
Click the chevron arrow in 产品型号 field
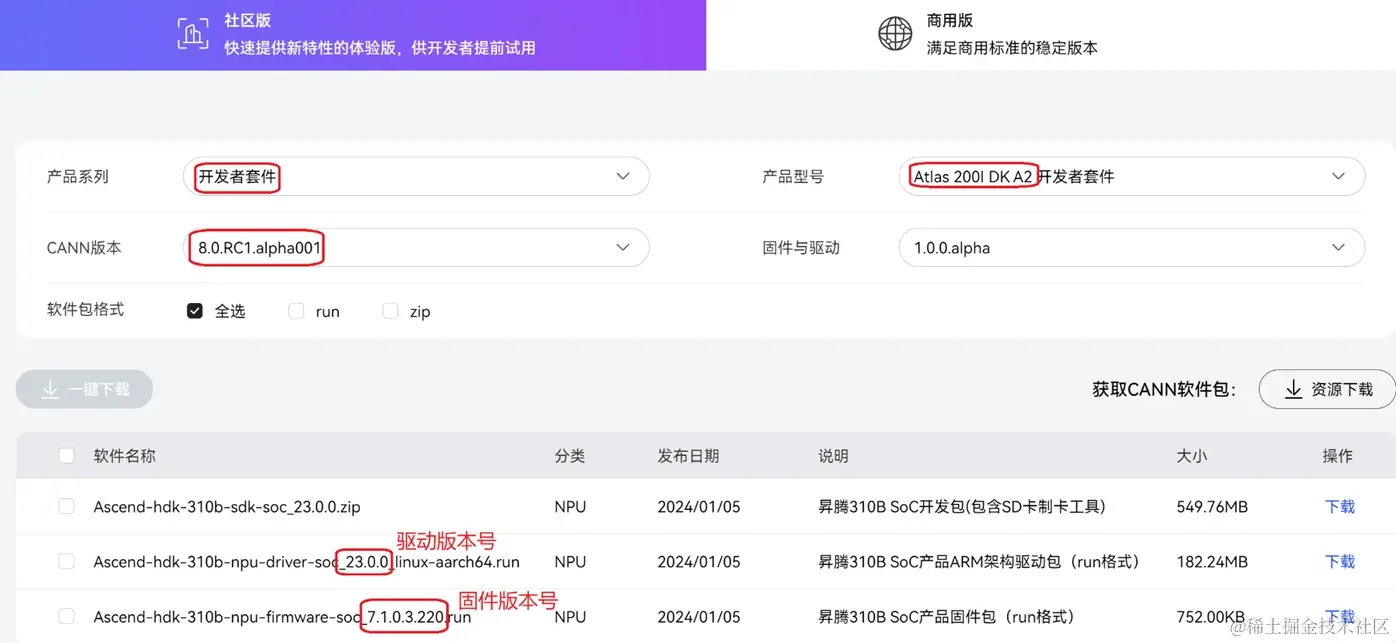pos(1339,176)
